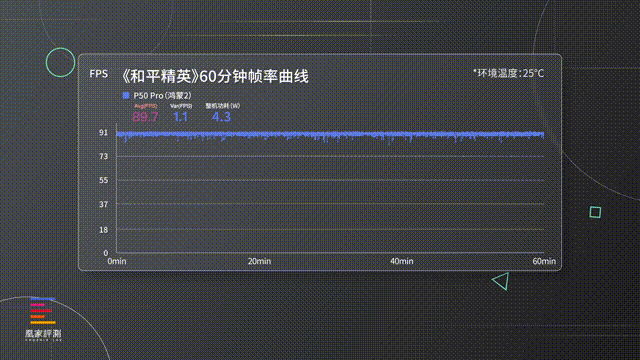Viewport: 640px width, 360px height.
Task: Click the x-axis label 60min
Action: [x=544, y=261]
